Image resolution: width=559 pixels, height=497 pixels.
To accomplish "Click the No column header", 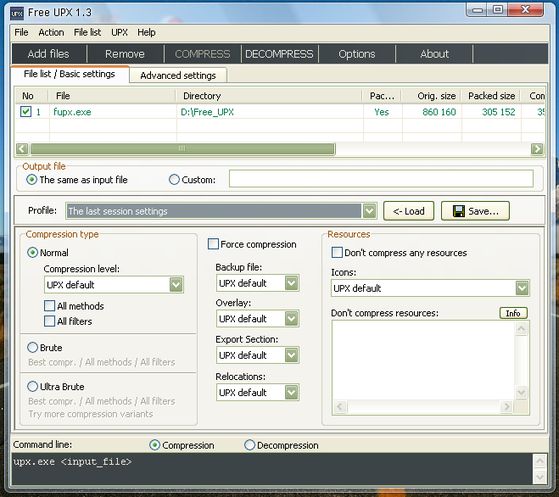I will pyautogui.click(x=31, y=96).
